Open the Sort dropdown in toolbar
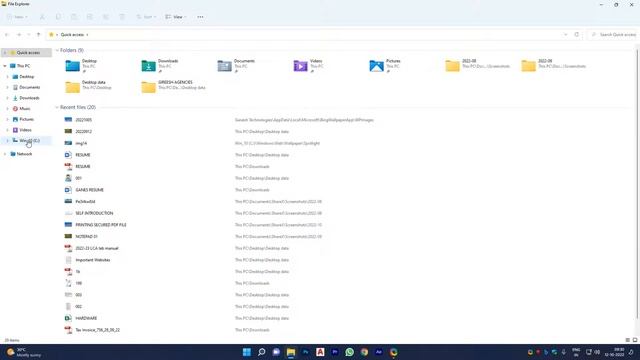Screen dimensions: 640x360 (x=146, y=17)
